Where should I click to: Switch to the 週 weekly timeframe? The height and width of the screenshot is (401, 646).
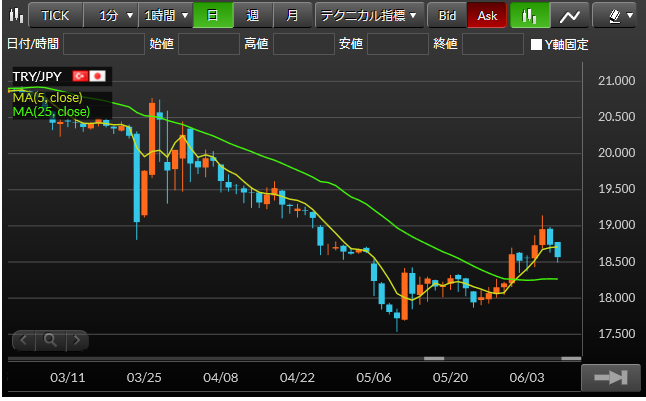[x=253, y=16]
